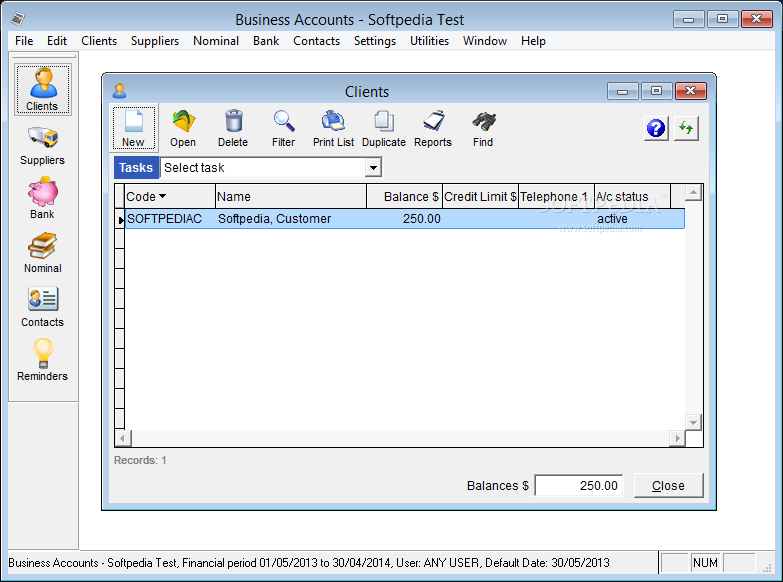
Task: Open the Contacts menu in the menu bar
Action: click(x=317, y=41)
